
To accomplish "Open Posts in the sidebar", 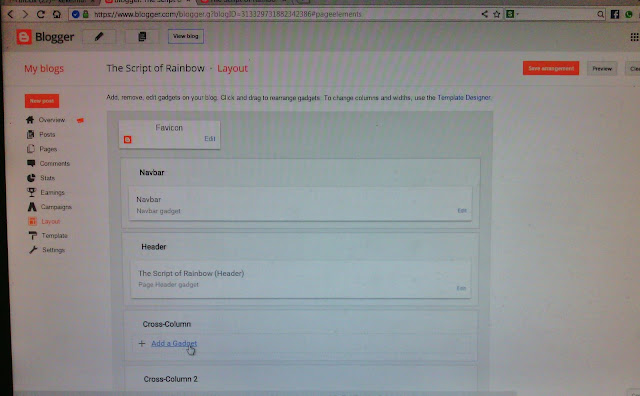I will point(47,134).
